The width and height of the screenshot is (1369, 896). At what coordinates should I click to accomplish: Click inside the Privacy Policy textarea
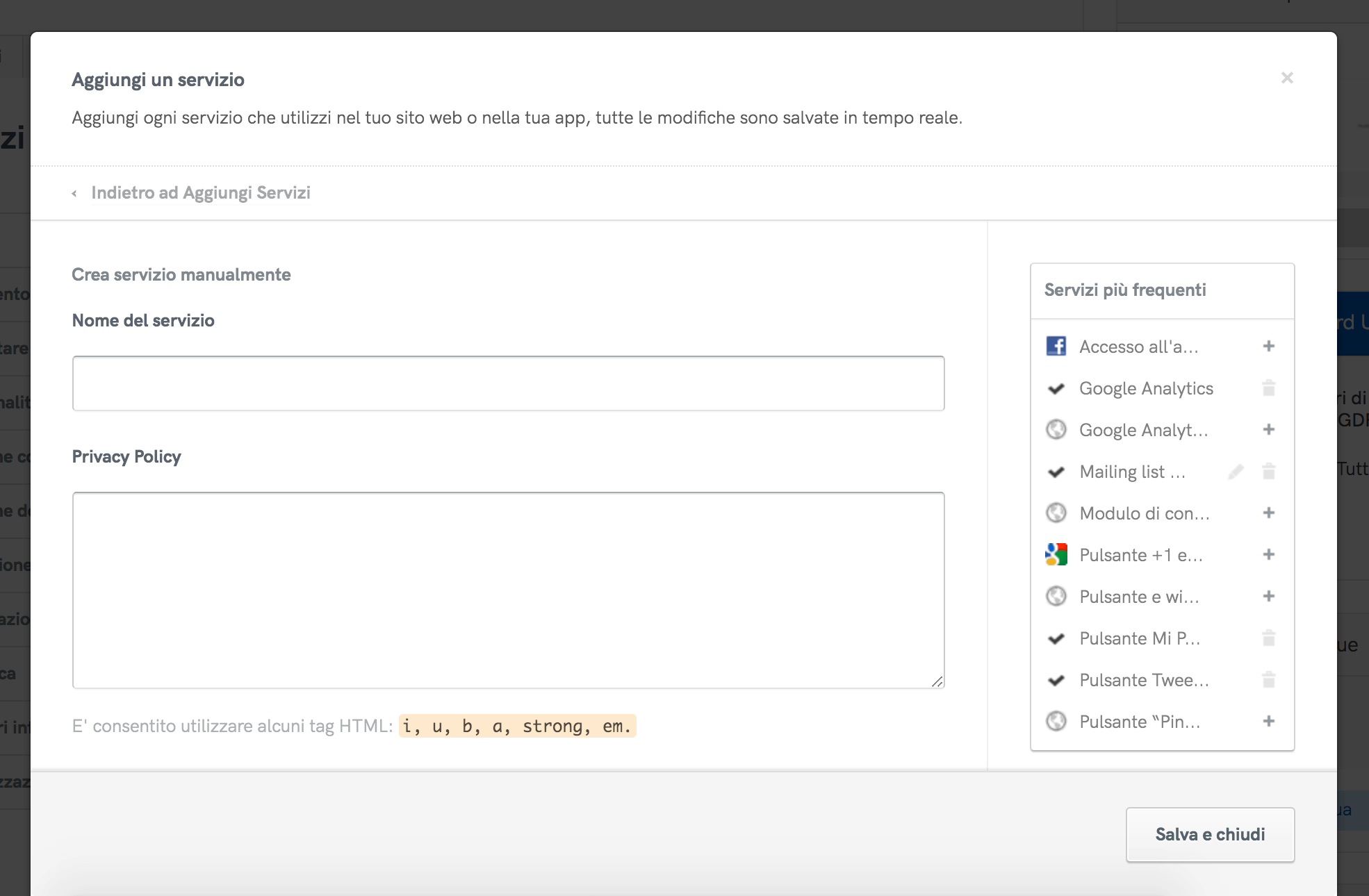point(508,590)
